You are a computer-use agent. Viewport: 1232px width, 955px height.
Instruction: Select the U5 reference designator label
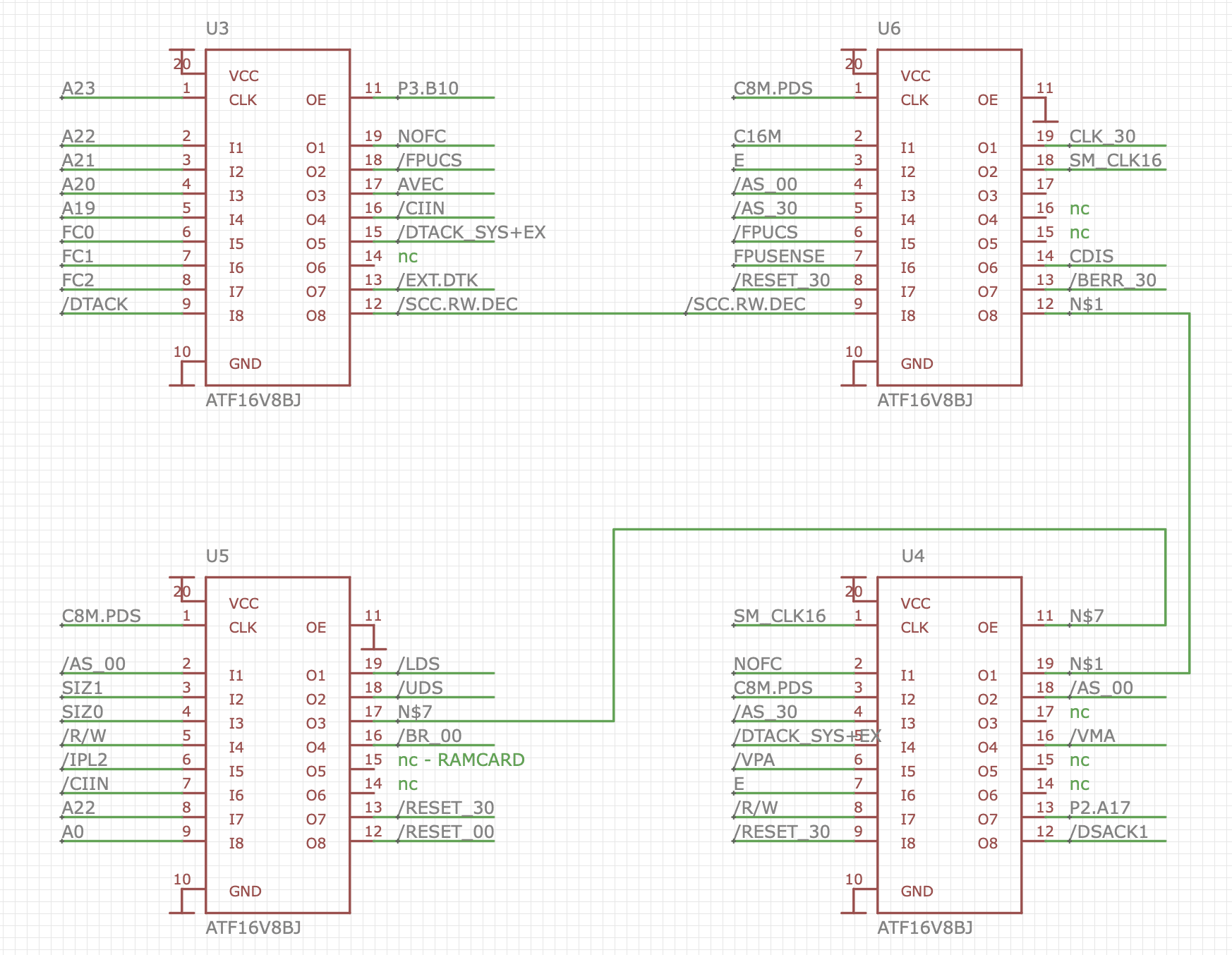[217, 556]
